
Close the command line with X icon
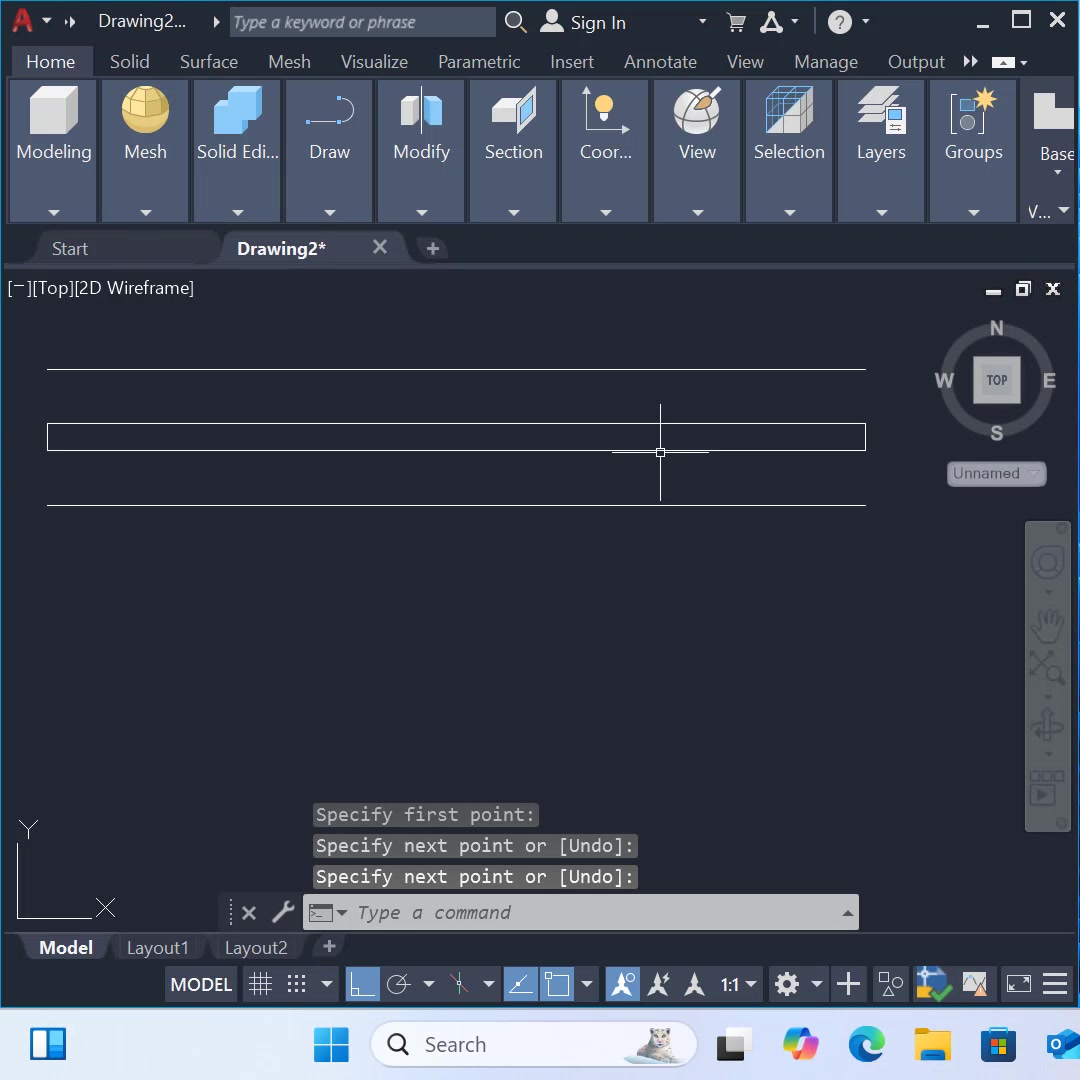(249, 913)
